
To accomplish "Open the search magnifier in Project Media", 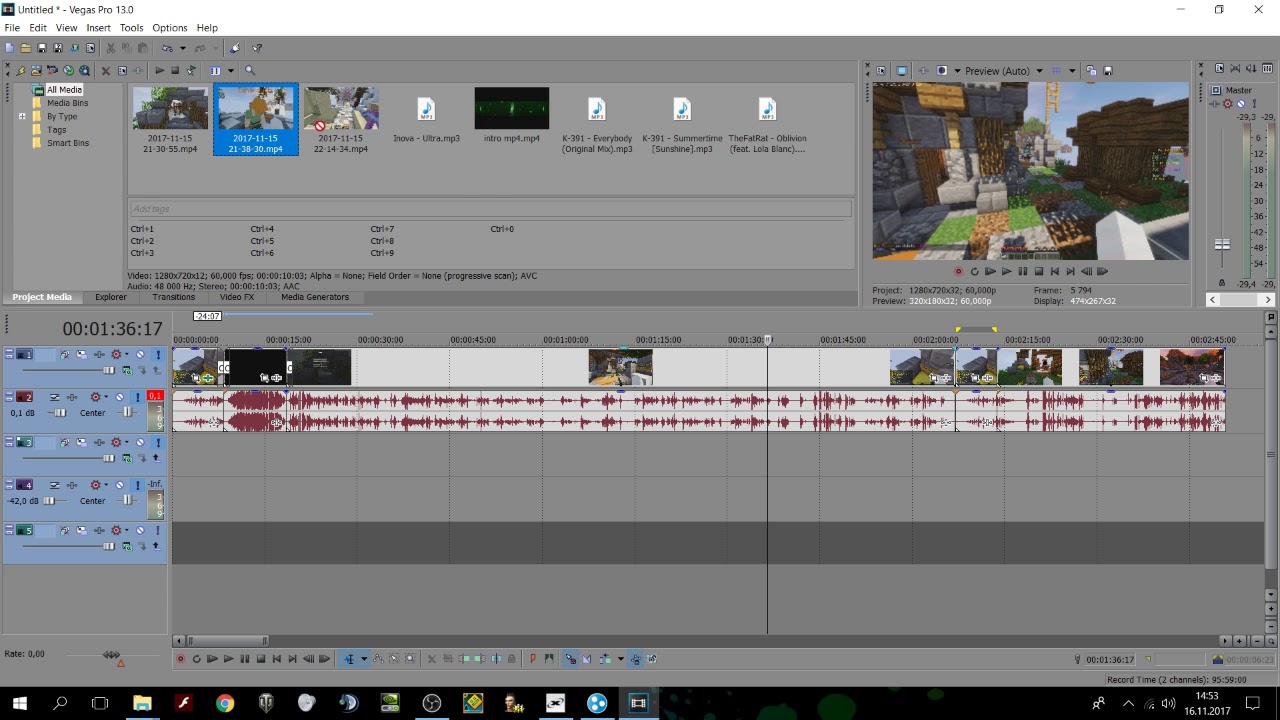I will coord(250,71).
